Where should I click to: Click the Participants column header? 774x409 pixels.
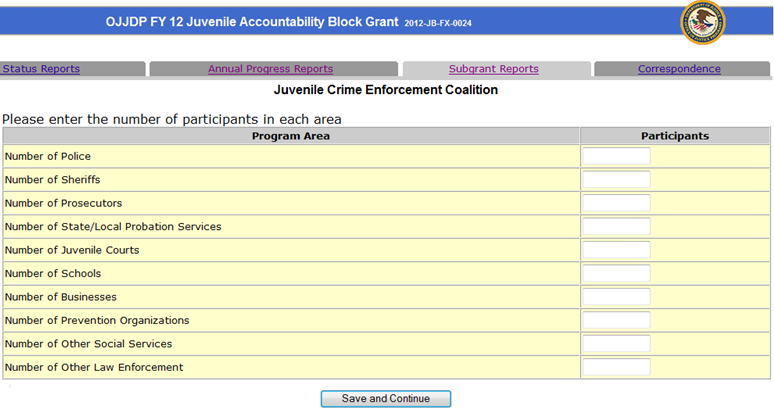(675, 136)
